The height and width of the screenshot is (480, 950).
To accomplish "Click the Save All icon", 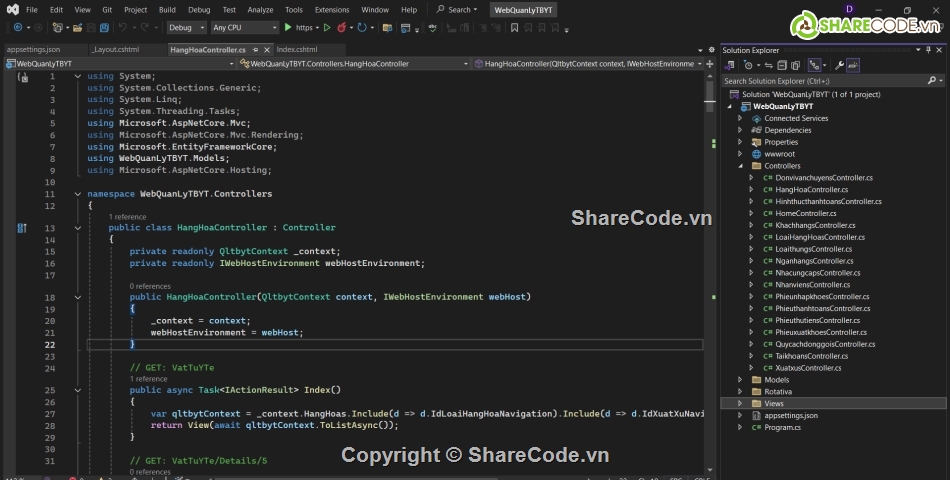I will pos(104,27).
